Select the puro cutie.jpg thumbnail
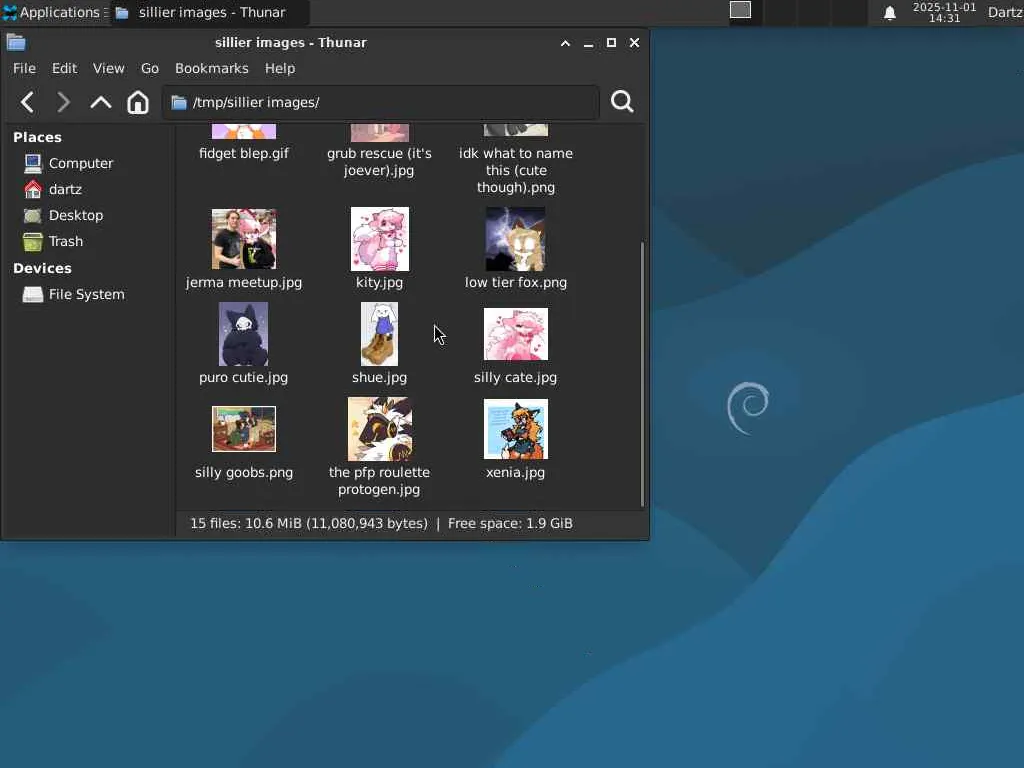The image size is (1024, 768). pyautogui.click(x=244, y=334)
